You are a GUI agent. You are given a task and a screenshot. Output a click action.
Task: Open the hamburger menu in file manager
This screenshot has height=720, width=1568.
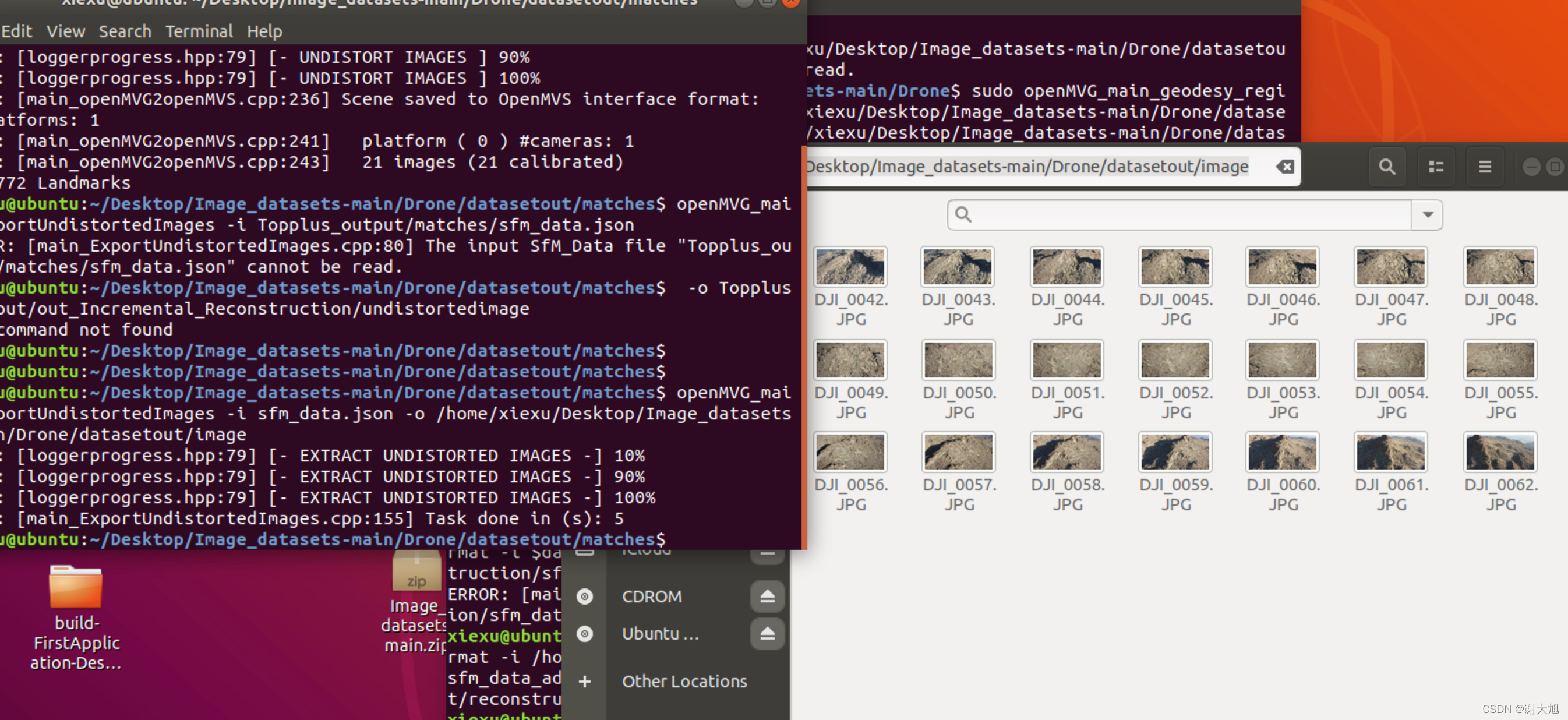(x=1485, y=166)
